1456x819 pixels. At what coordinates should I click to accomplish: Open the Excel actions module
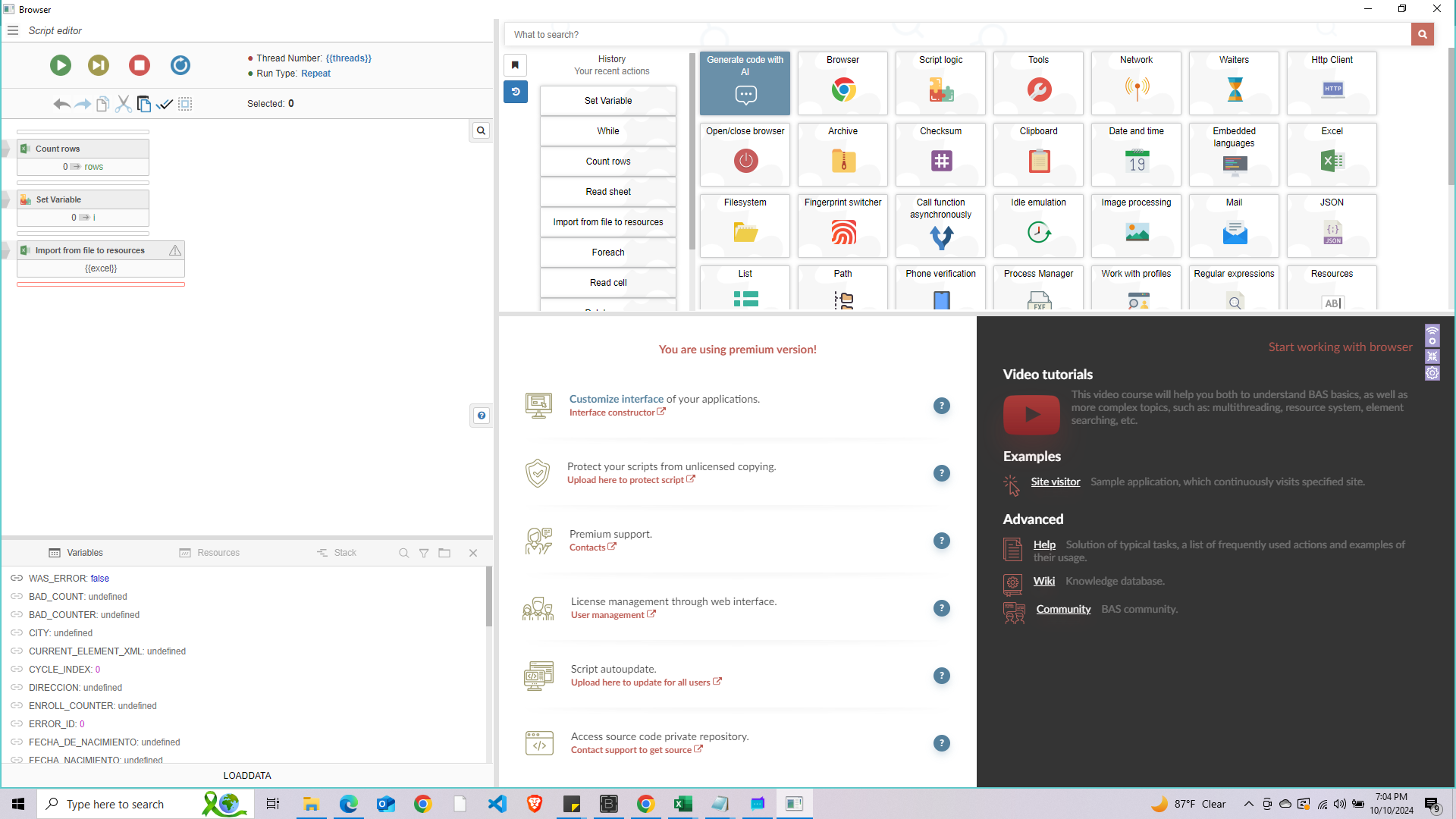pyautogui.click(x=1331, y=154)
